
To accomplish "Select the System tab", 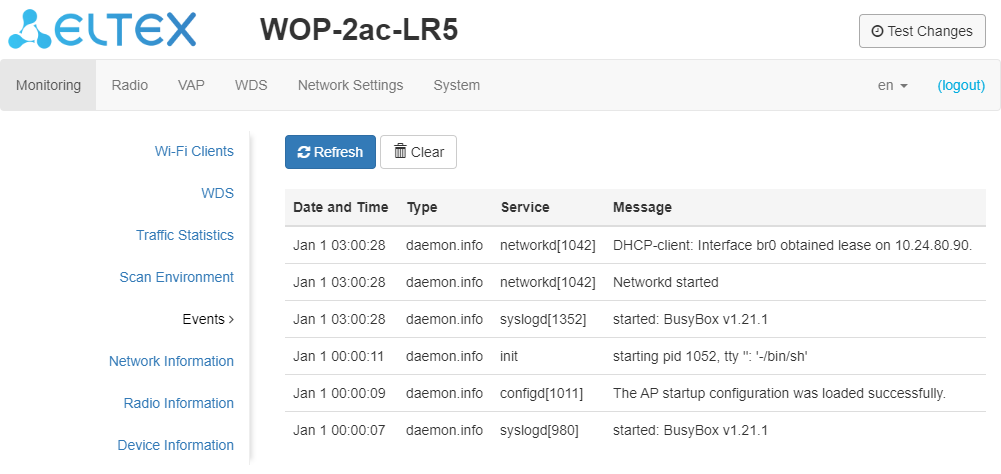I will (456, 85).
